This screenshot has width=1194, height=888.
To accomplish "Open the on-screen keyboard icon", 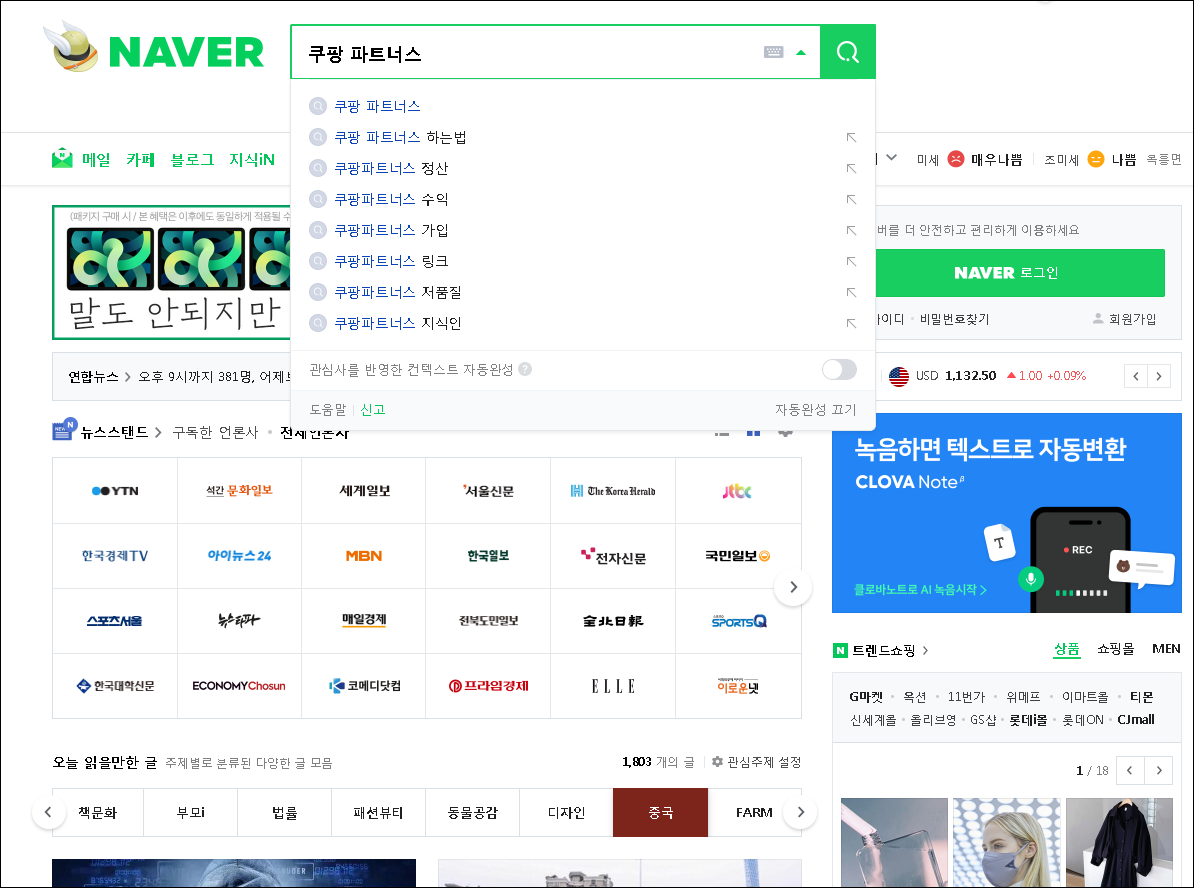I will pyautogui.click(x=773, y=52).
